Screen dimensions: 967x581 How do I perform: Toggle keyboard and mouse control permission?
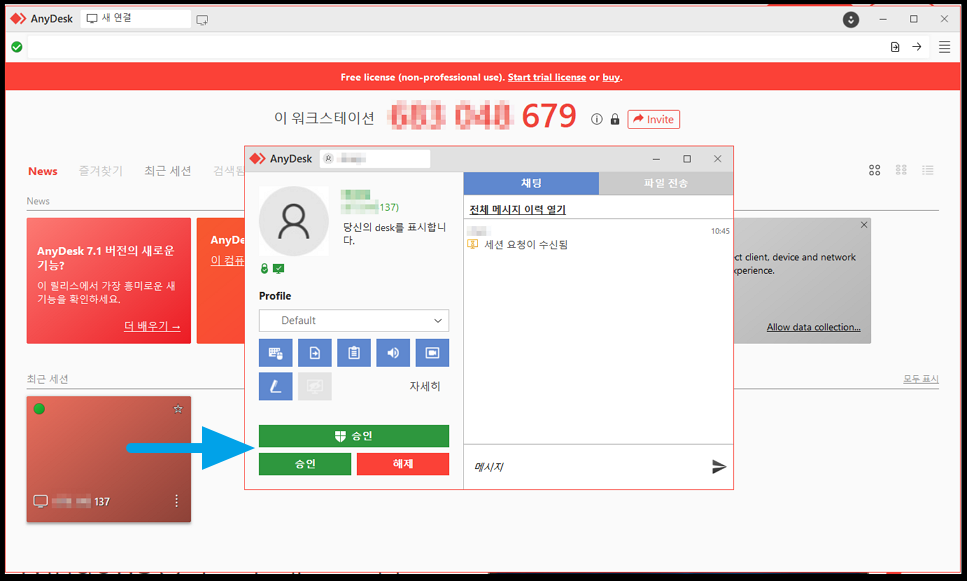(276, 353)
